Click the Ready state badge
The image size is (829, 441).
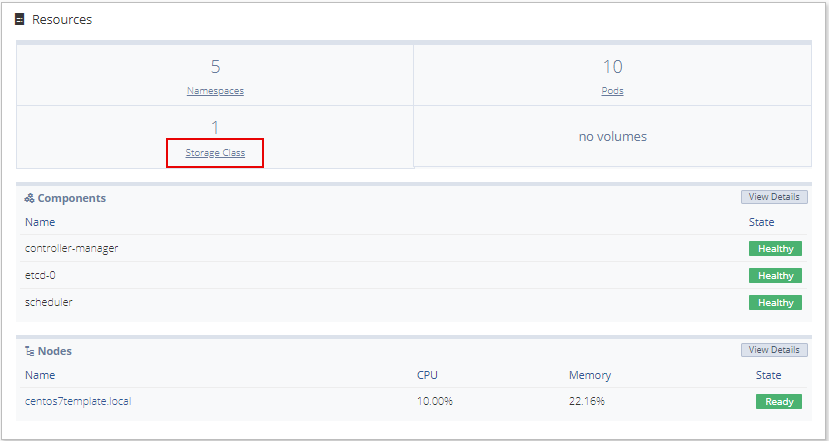779,401
